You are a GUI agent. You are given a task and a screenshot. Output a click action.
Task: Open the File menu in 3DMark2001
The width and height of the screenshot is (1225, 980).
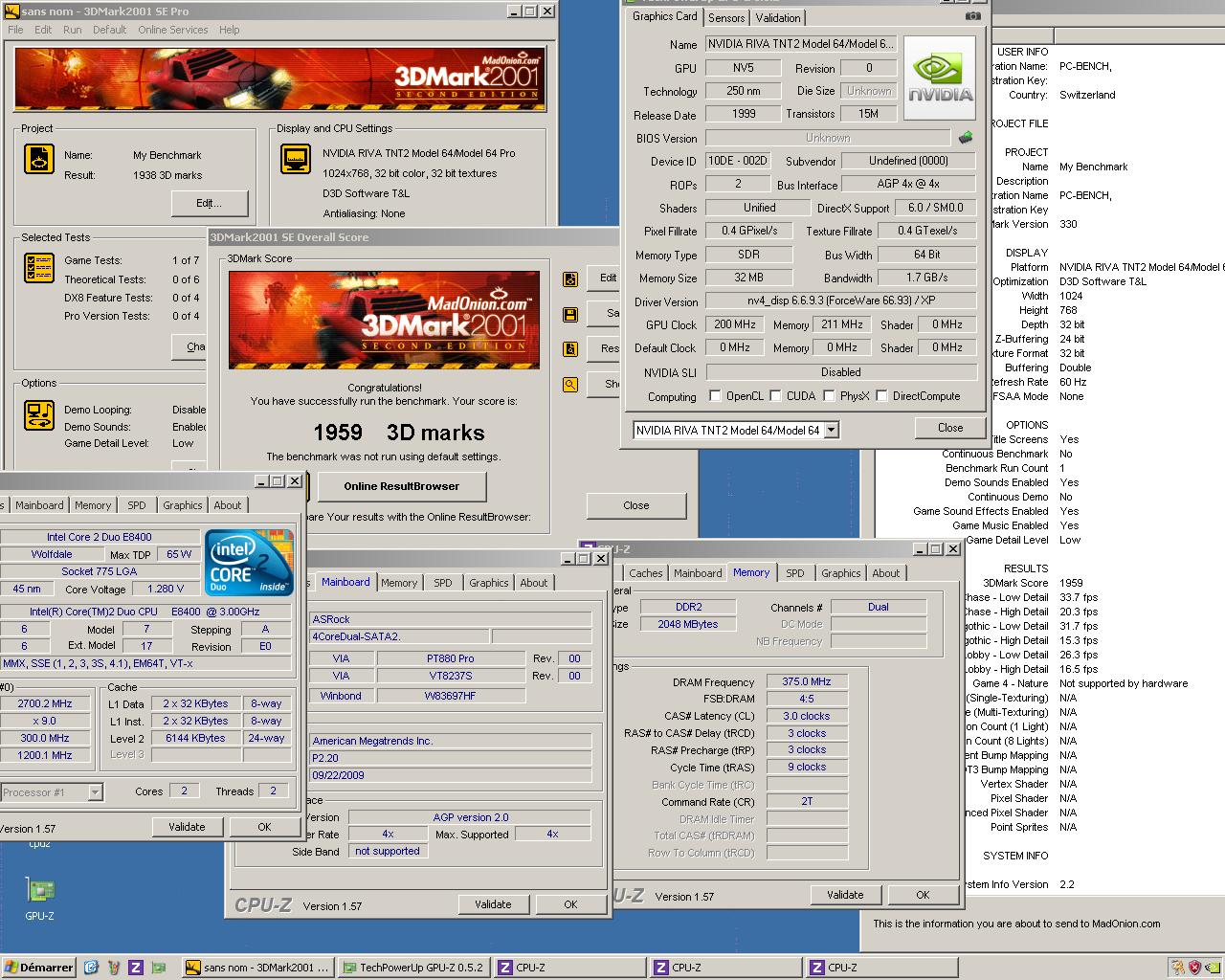click(15, 30)
